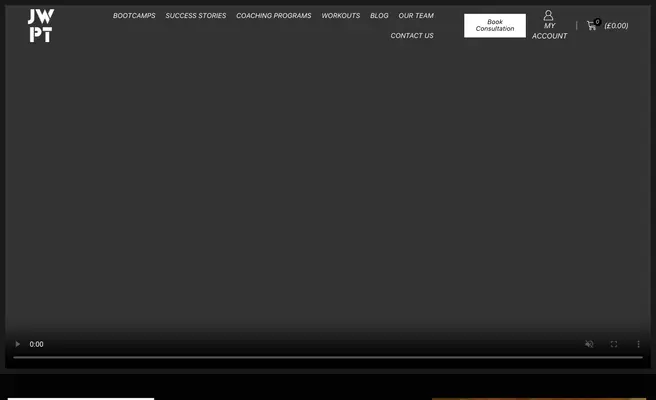The width and height of the screenshot is (656, 400).
Task: Click the (£0.00) cart total
Action: pos(616,26)
